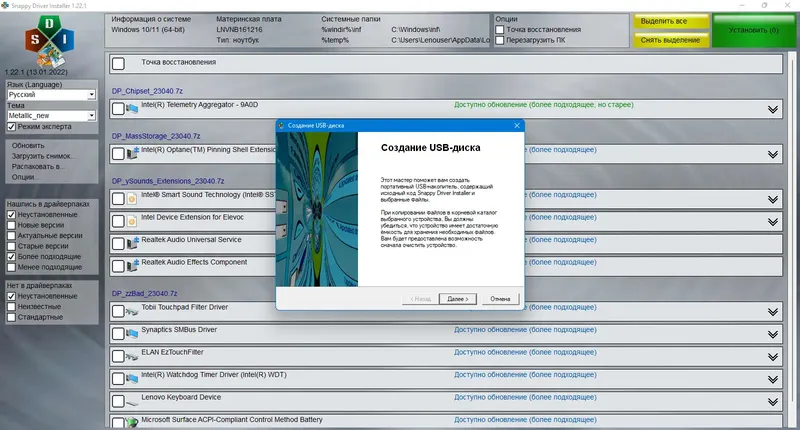
Task: Toggle Режим эксперта checkbox
Action: (11, 127)
